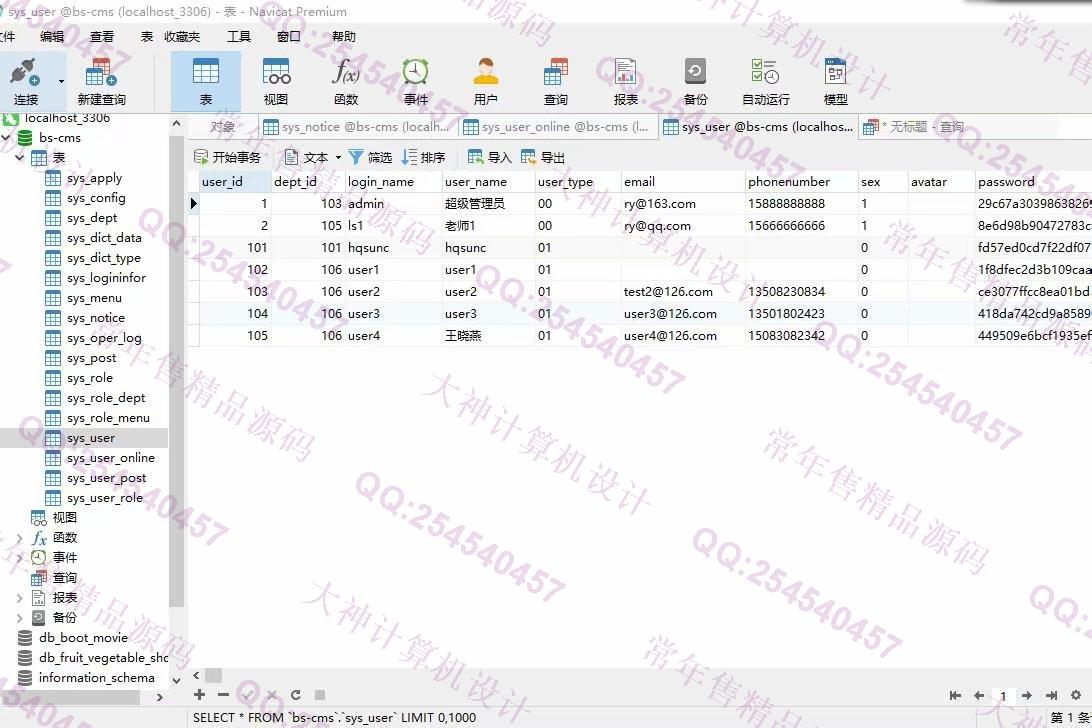Image resolution: width=1092 pixels, height=728 pixels.
Task: Open the 备份 backup toolbar icon
Action: click(x=695, y=82)
